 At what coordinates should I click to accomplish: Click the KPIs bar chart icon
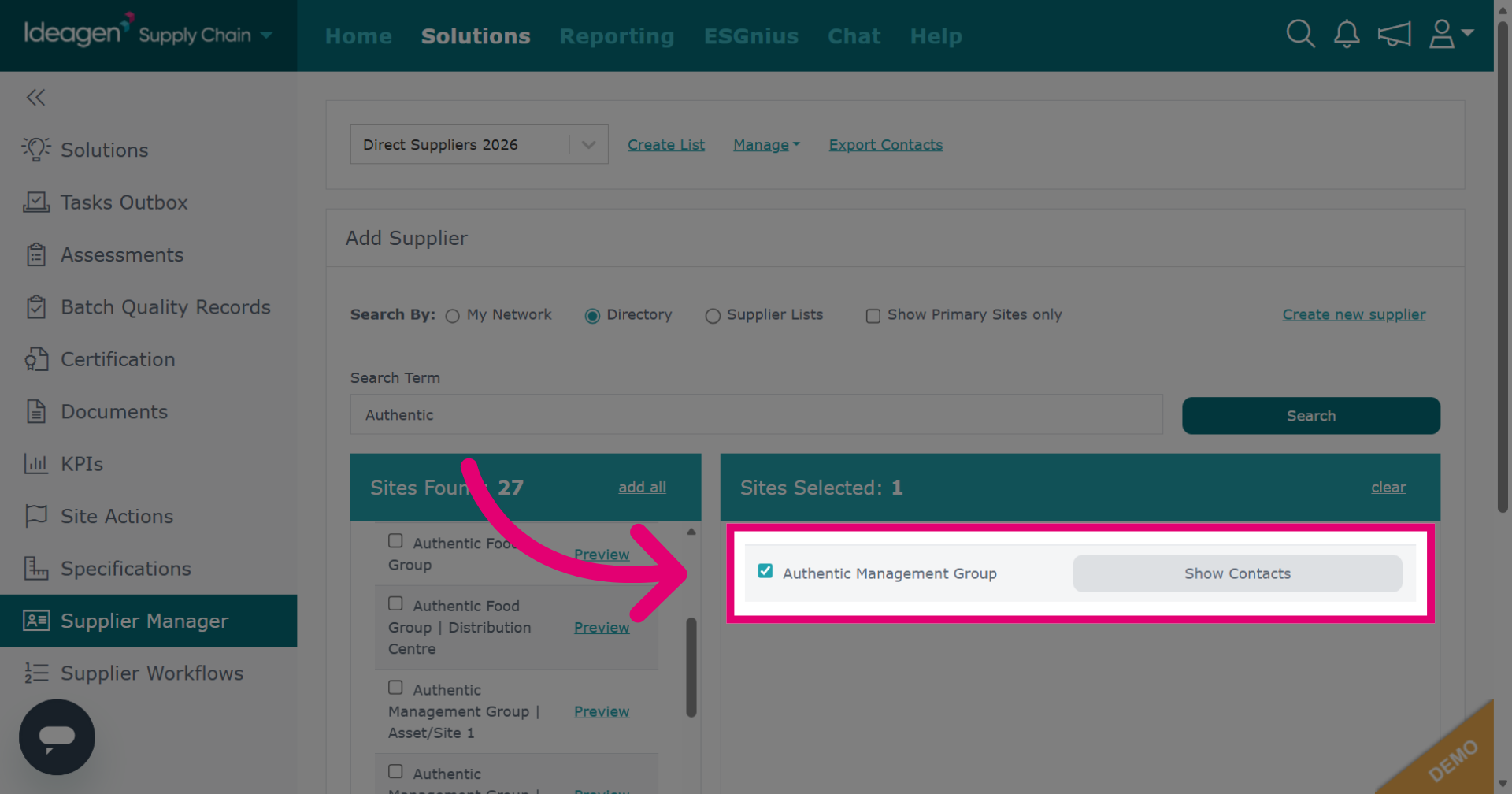coord(35,464)
